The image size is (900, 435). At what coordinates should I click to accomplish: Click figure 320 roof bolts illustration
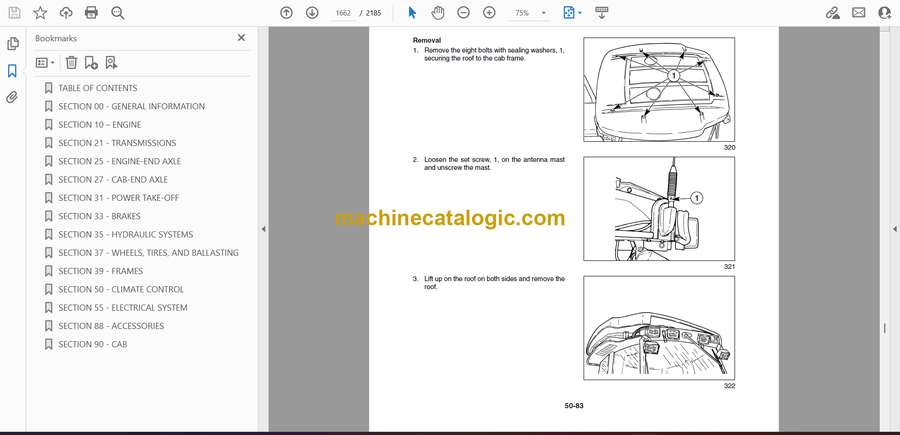(x=659, y=90)
